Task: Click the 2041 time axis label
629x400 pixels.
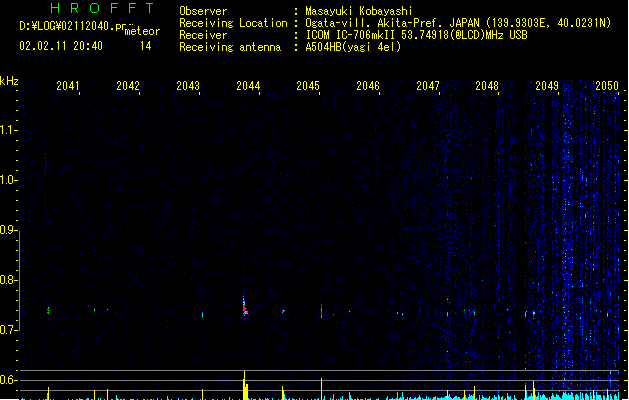Action: pyautogui.click(x=68, y=86)
